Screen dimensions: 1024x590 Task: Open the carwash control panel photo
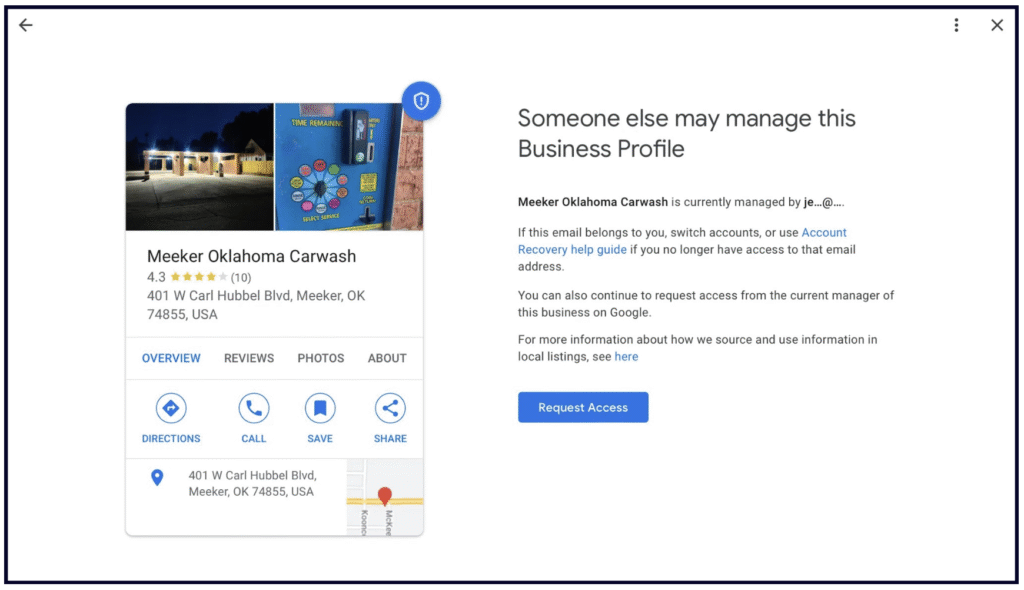(347, 167)
